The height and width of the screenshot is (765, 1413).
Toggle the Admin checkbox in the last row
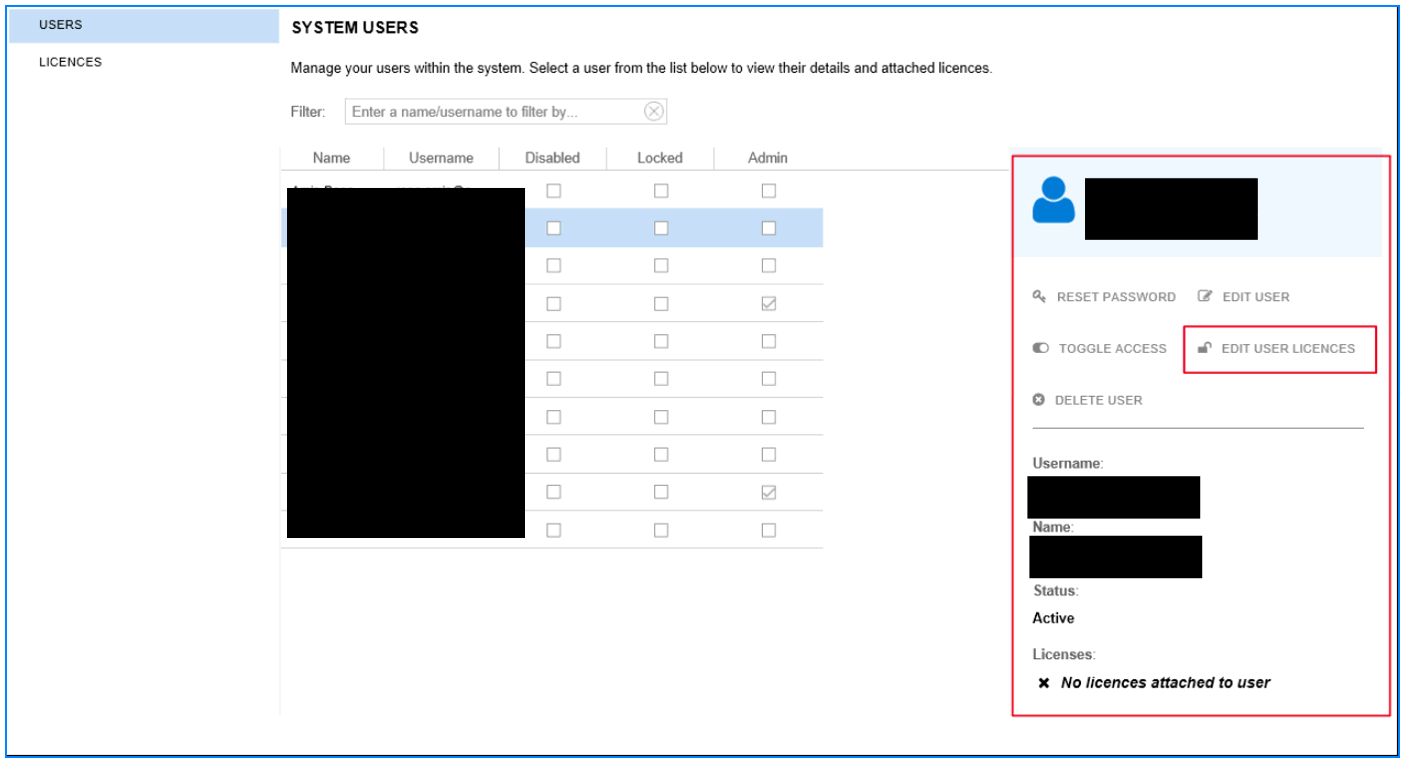pos(769,530)
